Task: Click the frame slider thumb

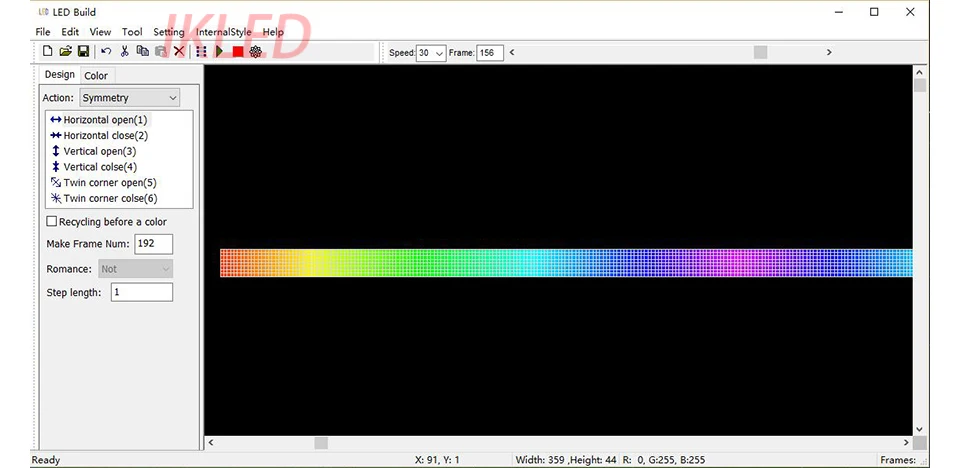Action: pos(760,53)
